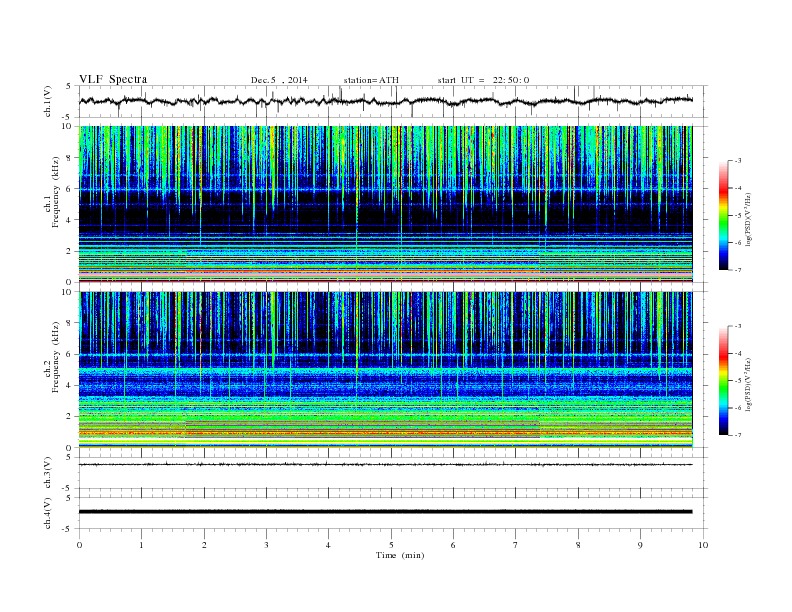Click the 'Time (min)' axis label

400,555
